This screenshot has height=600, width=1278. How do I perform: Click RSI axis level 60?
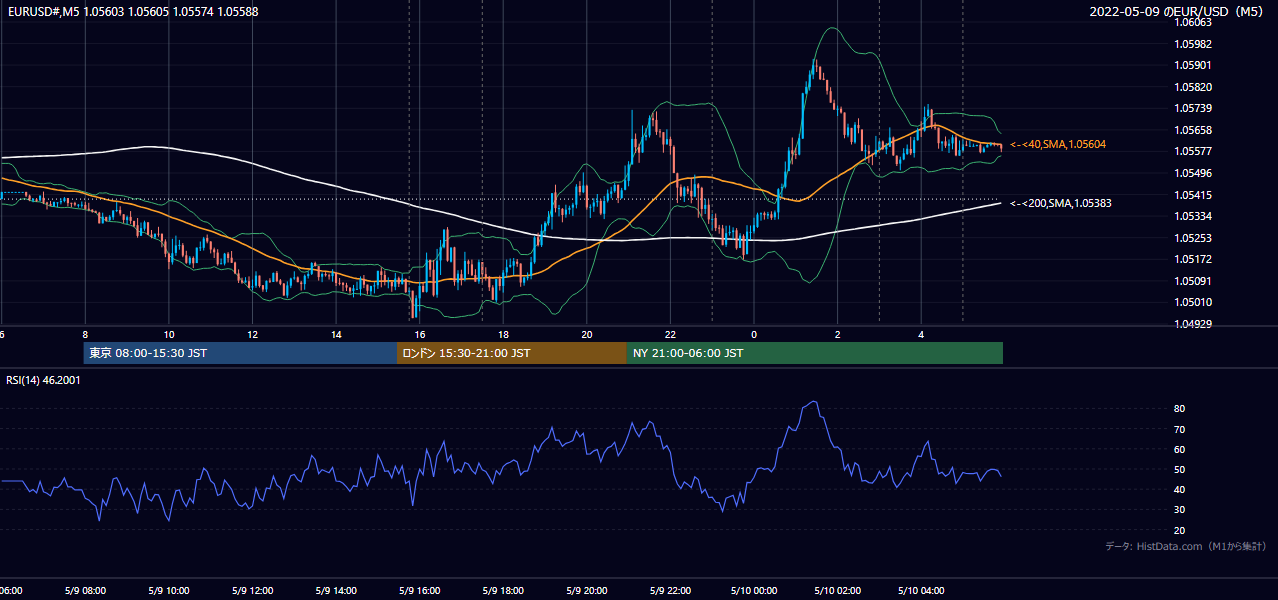point(1180,449)
